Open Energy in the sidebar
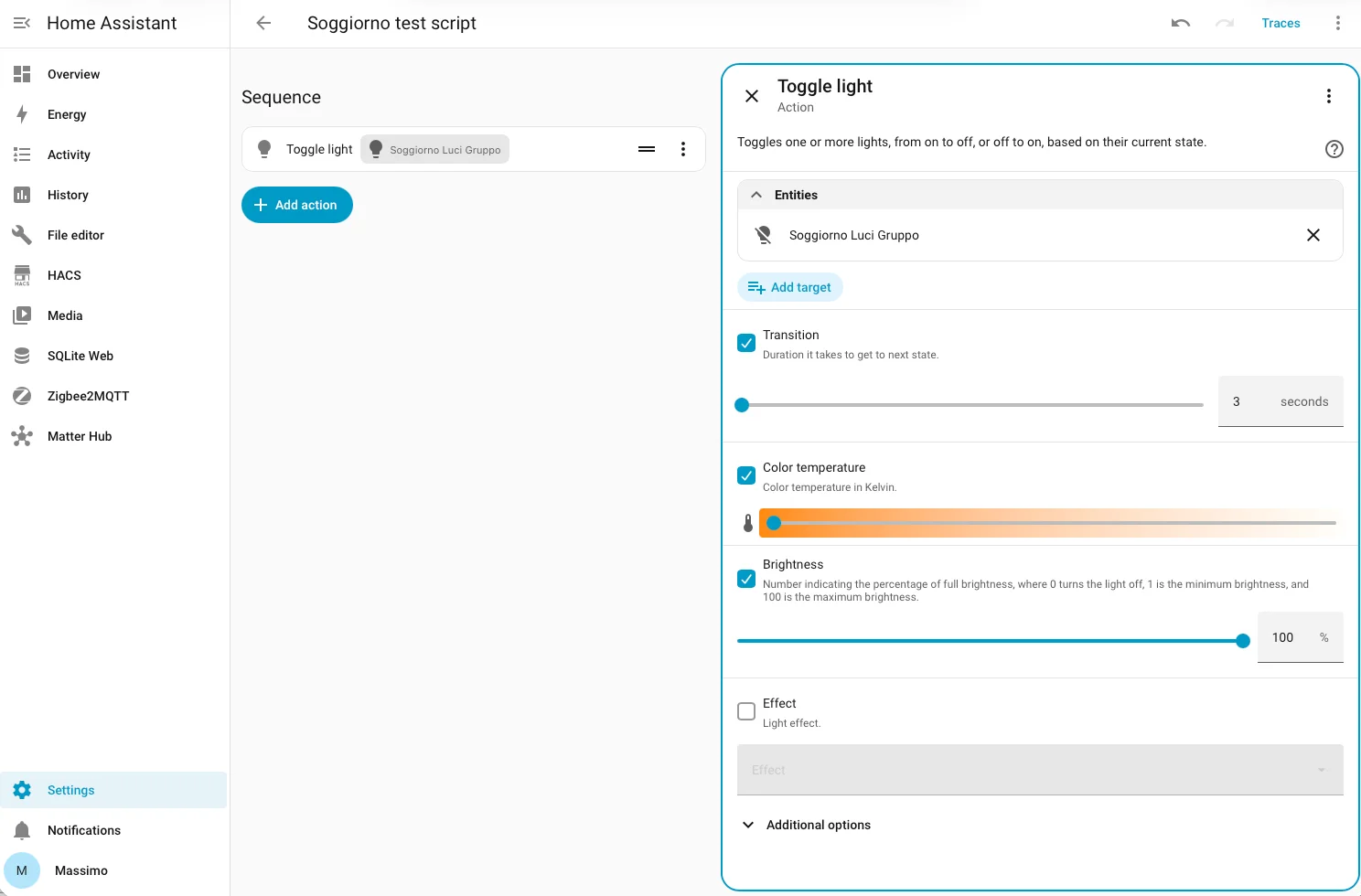Viewport: 1361px width, 896px height. click(114, 114)
